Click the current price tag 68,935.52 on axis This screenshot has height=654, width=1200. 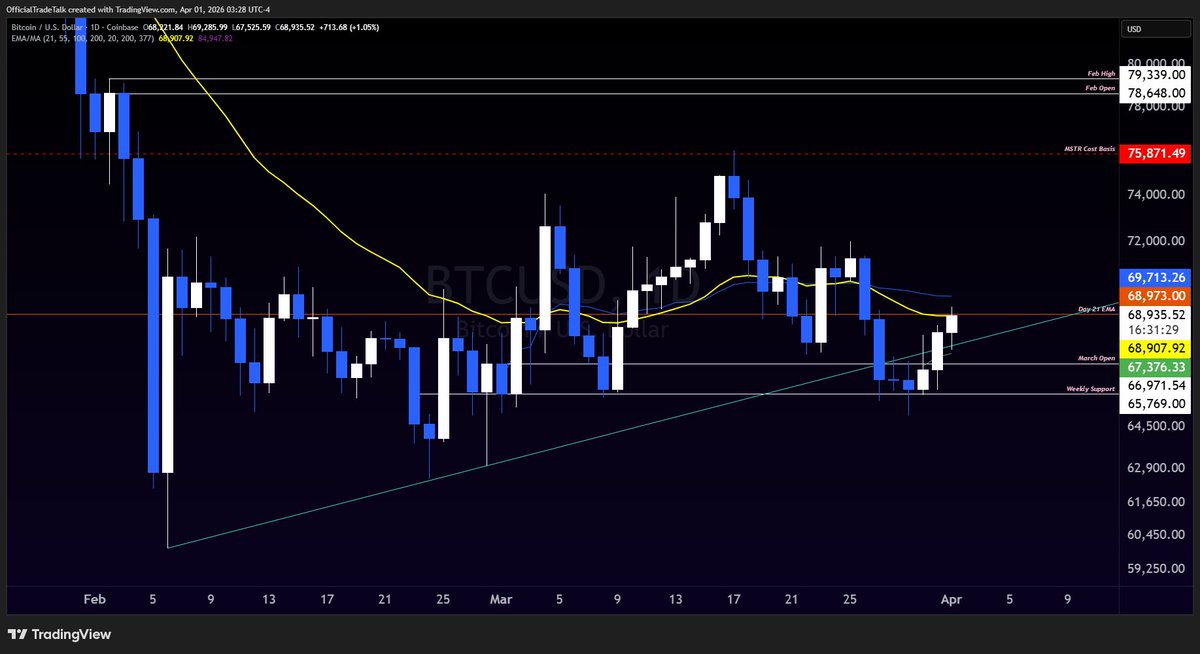click(x=1156, y=314)
